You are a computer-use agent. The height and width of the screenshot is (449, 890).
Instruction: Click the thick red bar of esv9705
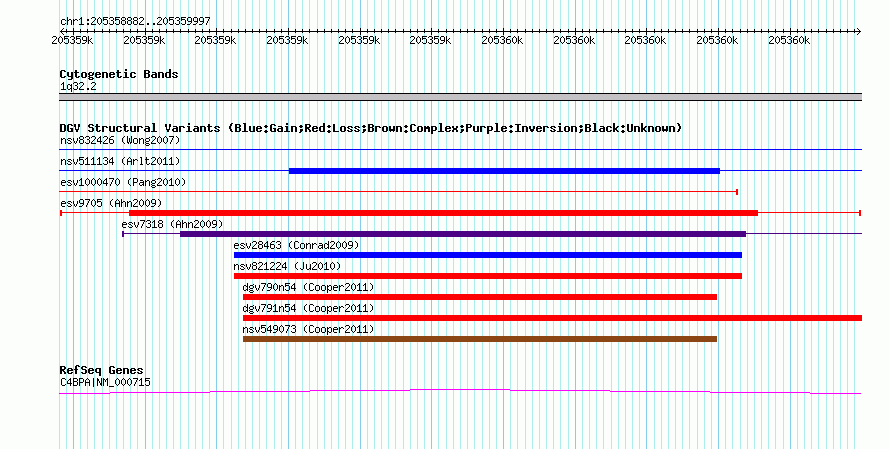coord(443,213)
